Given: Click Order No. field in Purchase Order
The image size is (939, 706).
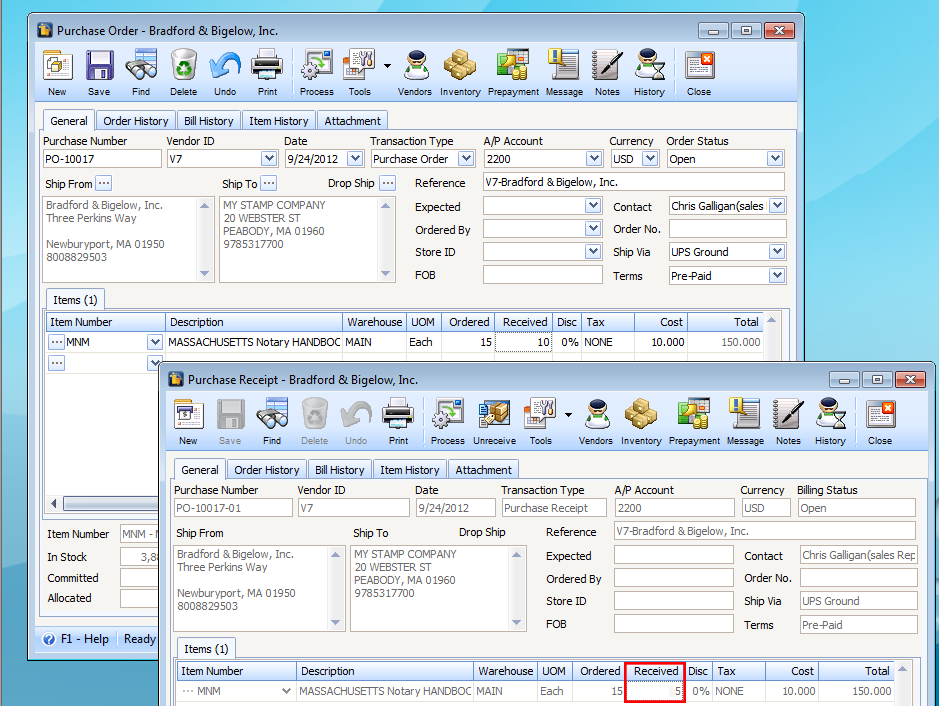Looking at the screenshot, I should click(728, 229).
